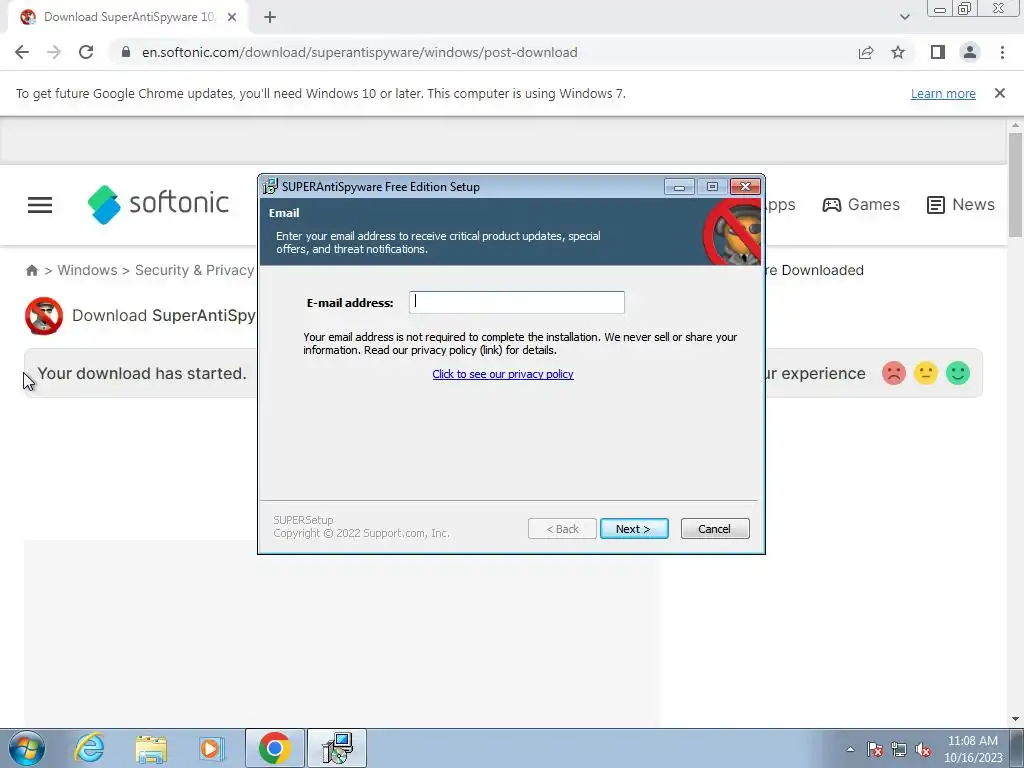Reload the Softonic page
1024x768 pixels.
tap(86, 52)
